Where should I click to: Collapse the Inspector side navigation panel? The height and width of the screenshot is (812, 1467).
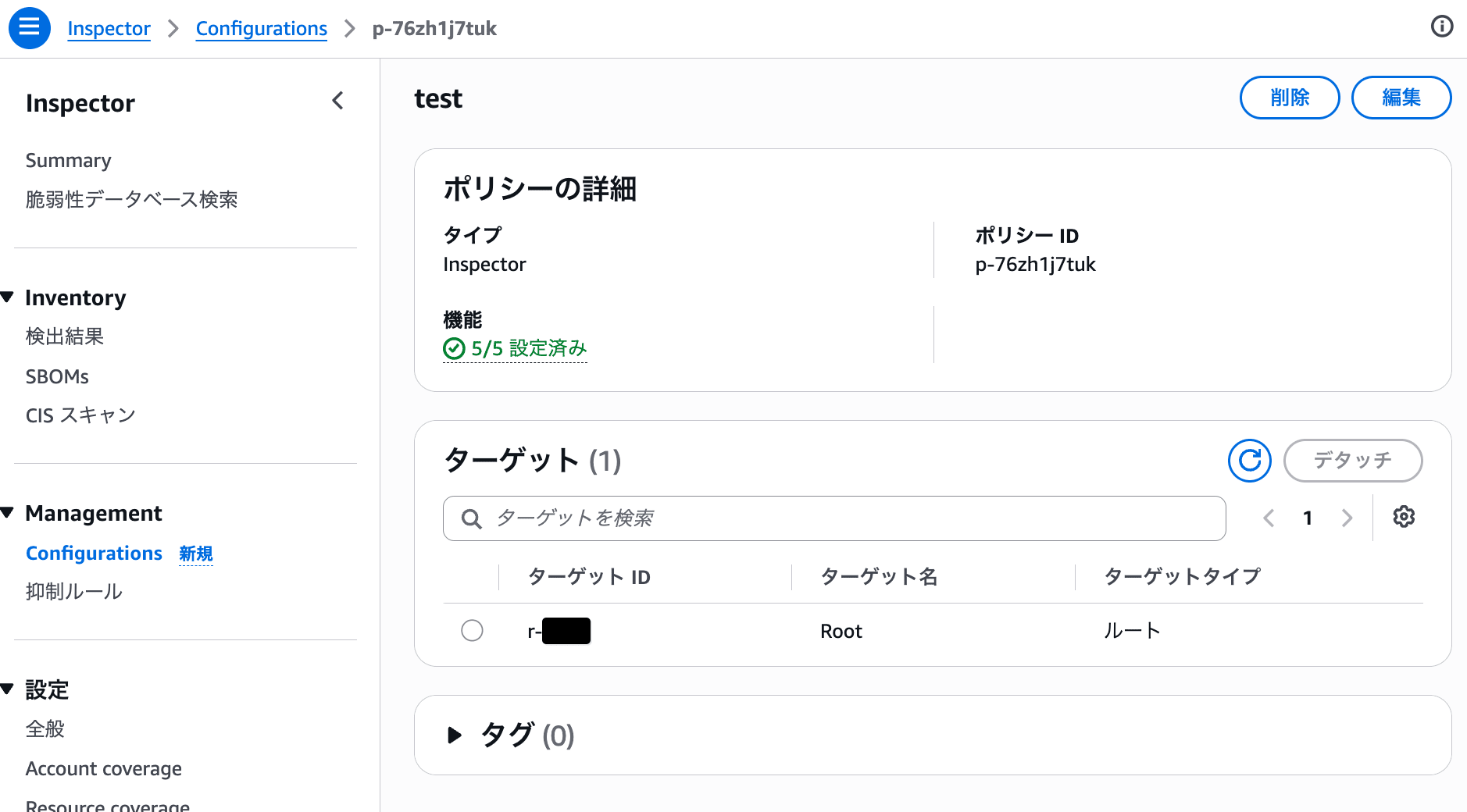click(x=337, y=101)
